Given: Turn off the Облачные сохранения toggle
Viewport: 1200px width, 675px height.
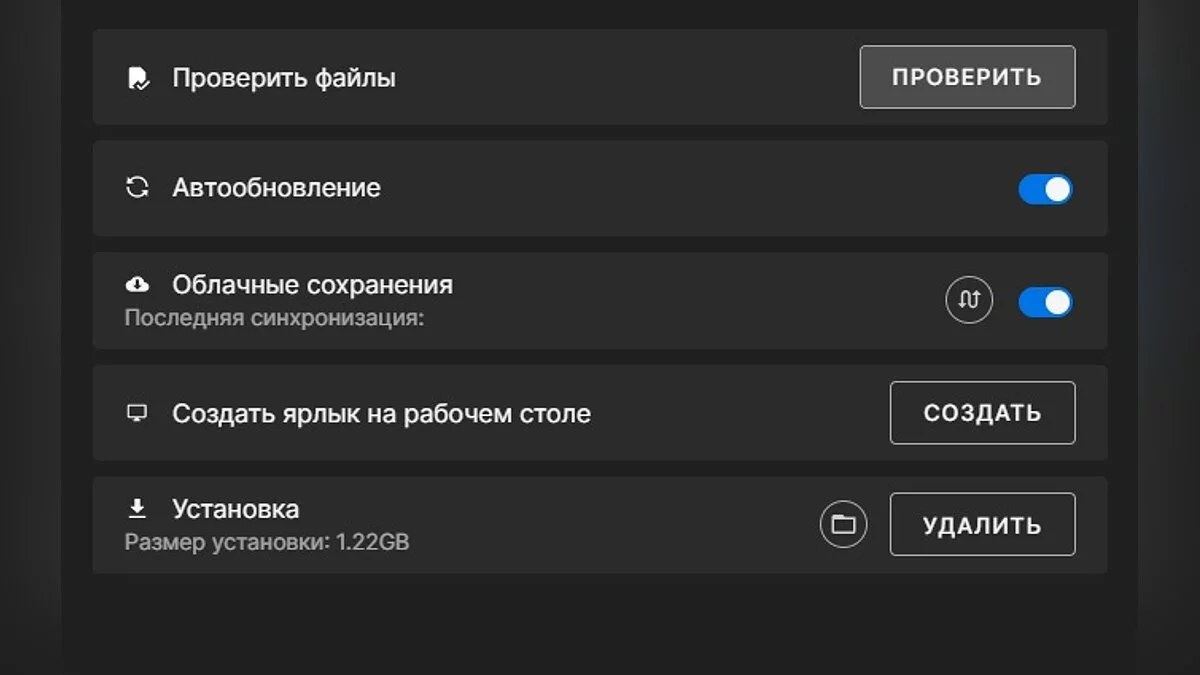Looking at the screenshot, I should (x=1045, y=302).
